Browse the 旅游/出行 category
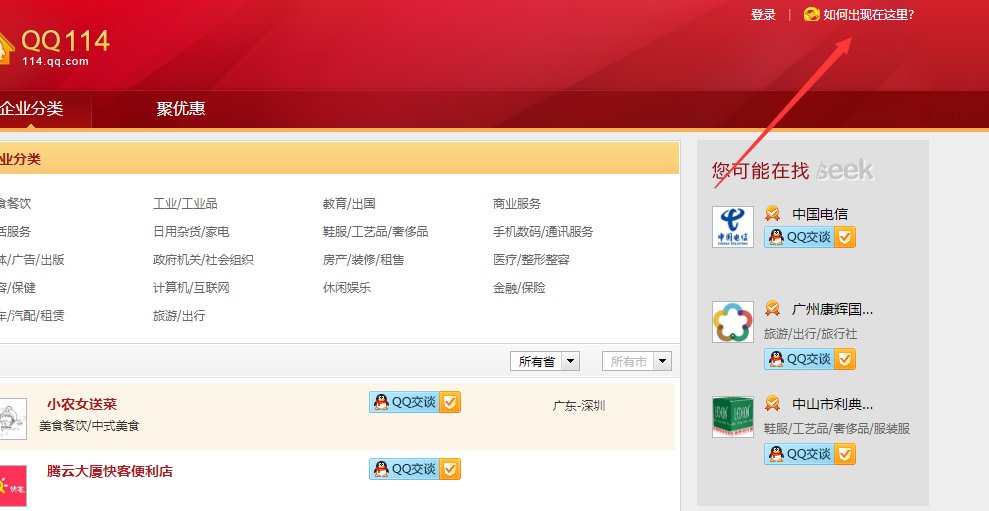Screen dimensions: 989x511 (x=179, y=315)
